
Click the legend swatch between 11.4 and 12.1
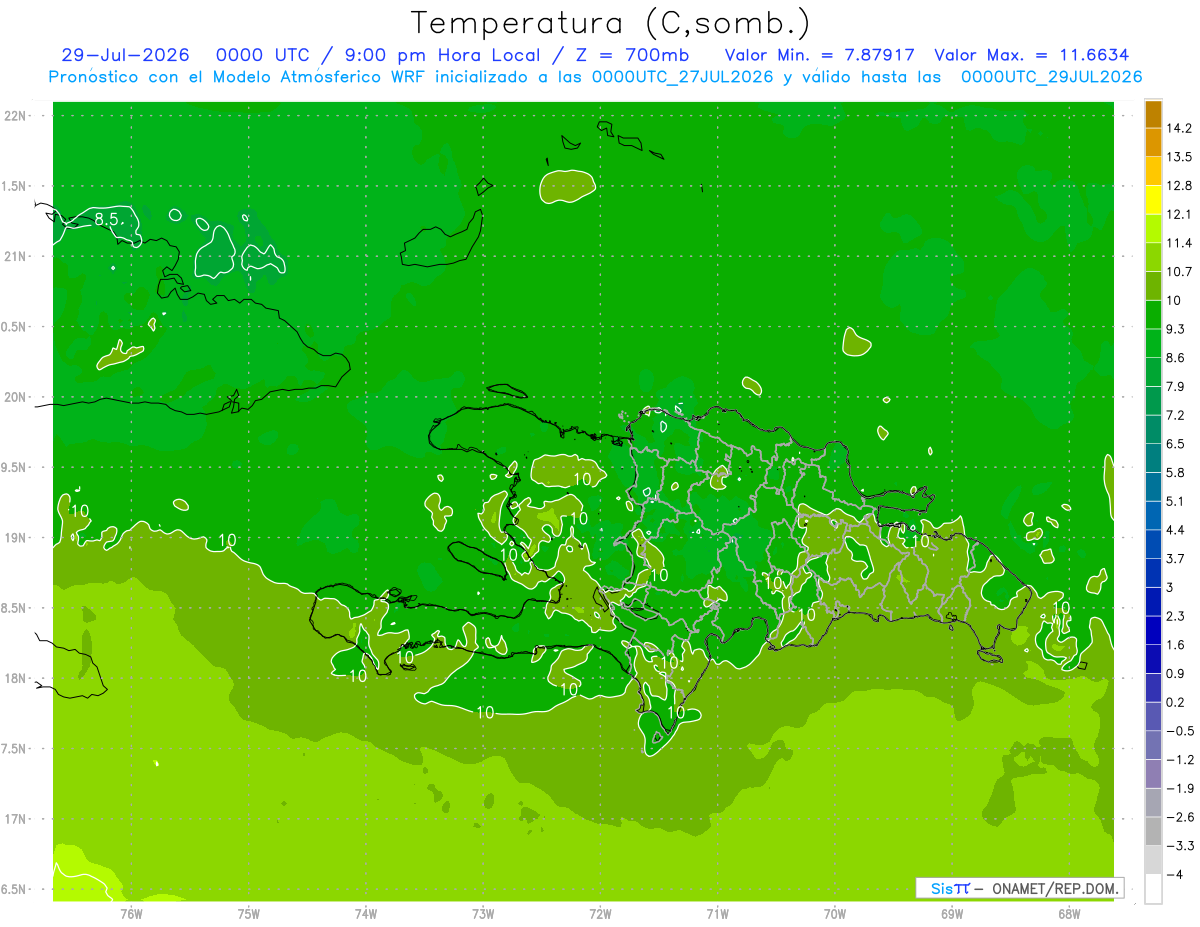tap(1153, 228)
